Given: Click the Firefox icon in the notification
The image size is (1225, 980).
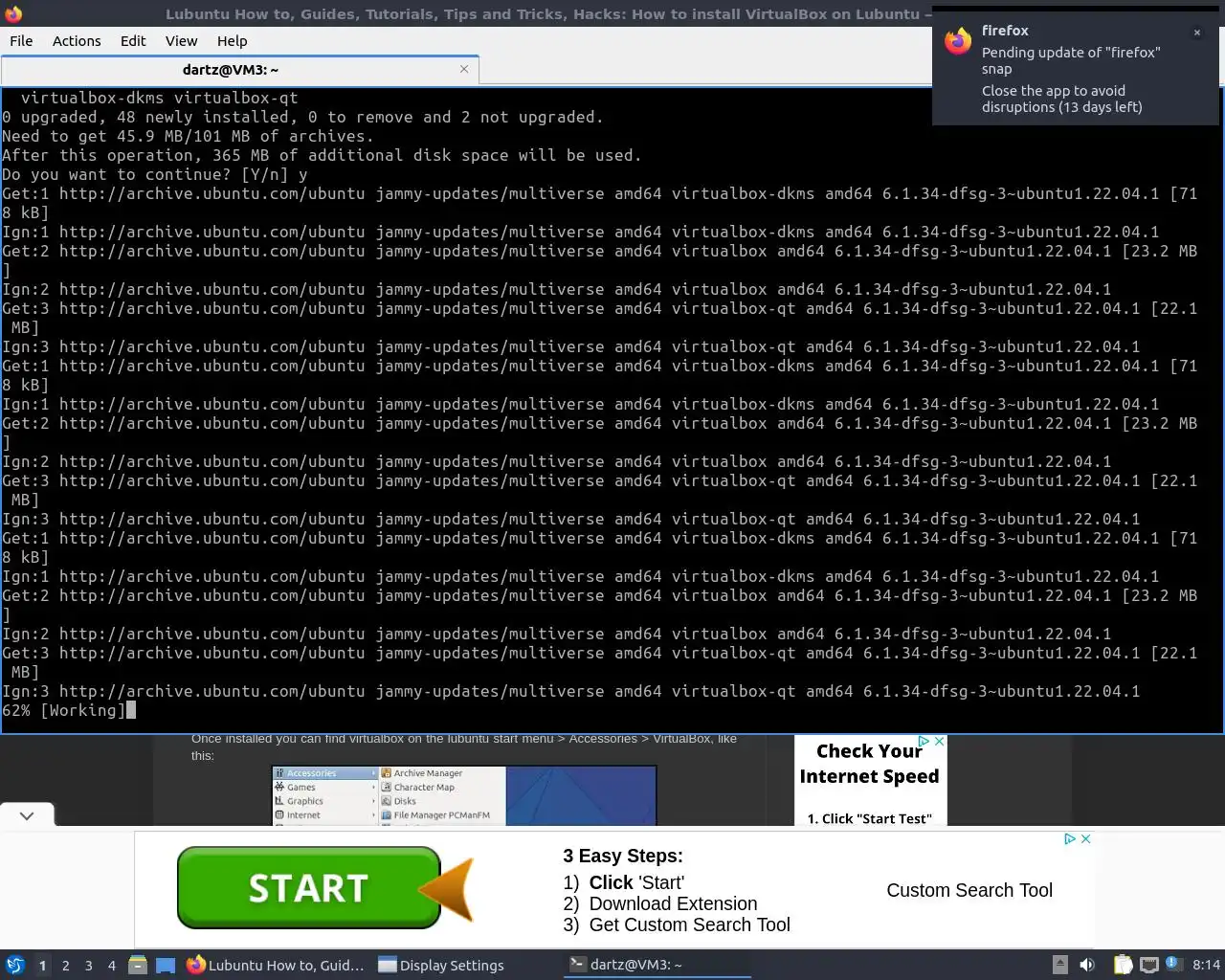Looking at the screenshot, I should [x=958, y=41].
